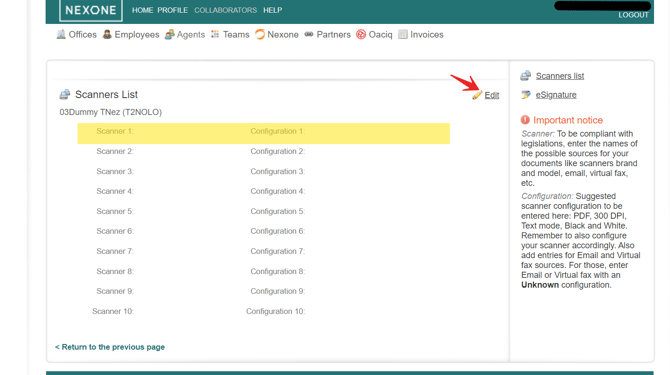Screen dimensions: 670x375
Task: Click the Employees person icon
Action: tap(107, 34)
